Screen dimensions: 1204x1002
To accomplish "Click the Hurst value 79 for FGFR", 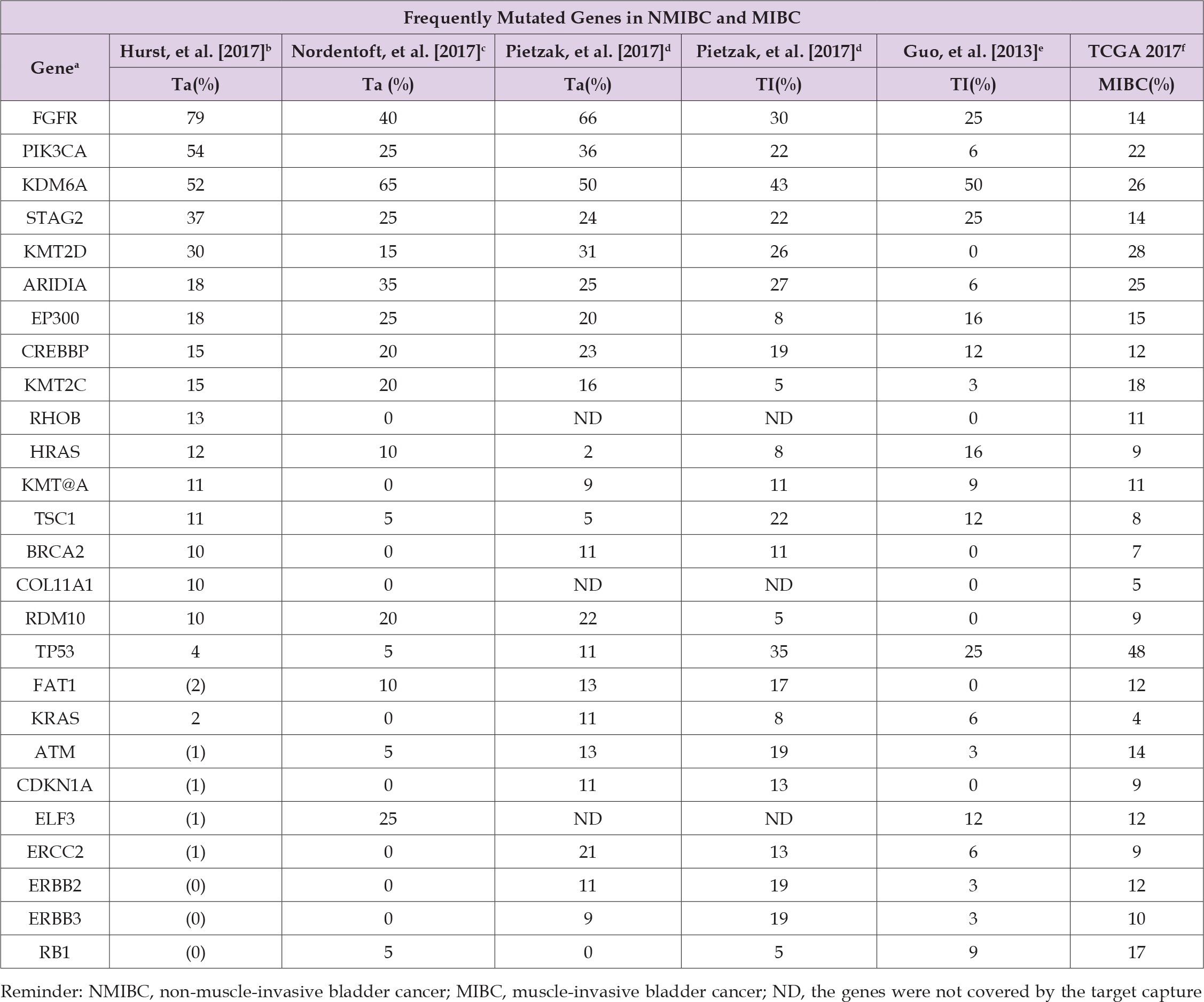I will pos(196,118).
